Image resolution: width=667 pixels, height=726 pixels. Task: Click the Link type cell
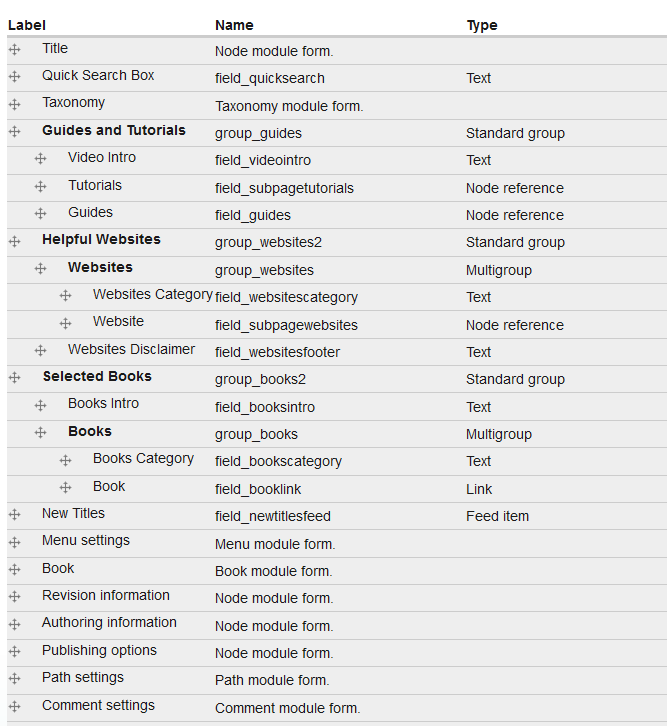click(479, 489)
